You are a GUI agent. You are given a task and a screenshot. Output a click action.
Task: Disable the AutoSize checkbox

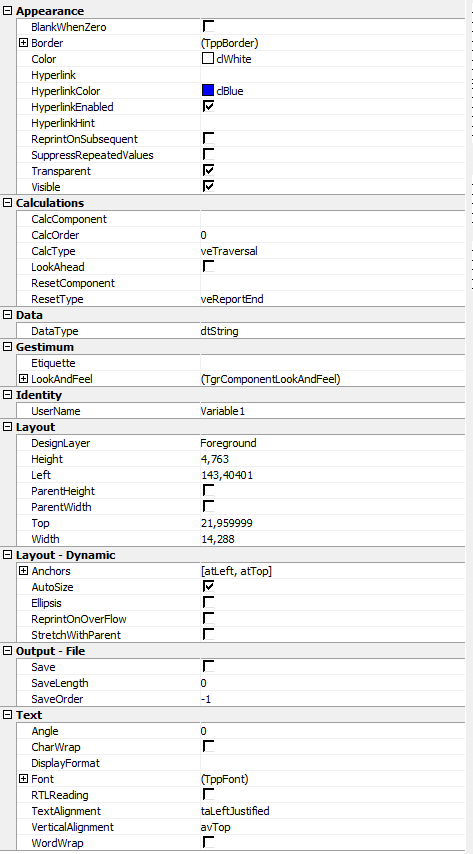click(208, 586)
